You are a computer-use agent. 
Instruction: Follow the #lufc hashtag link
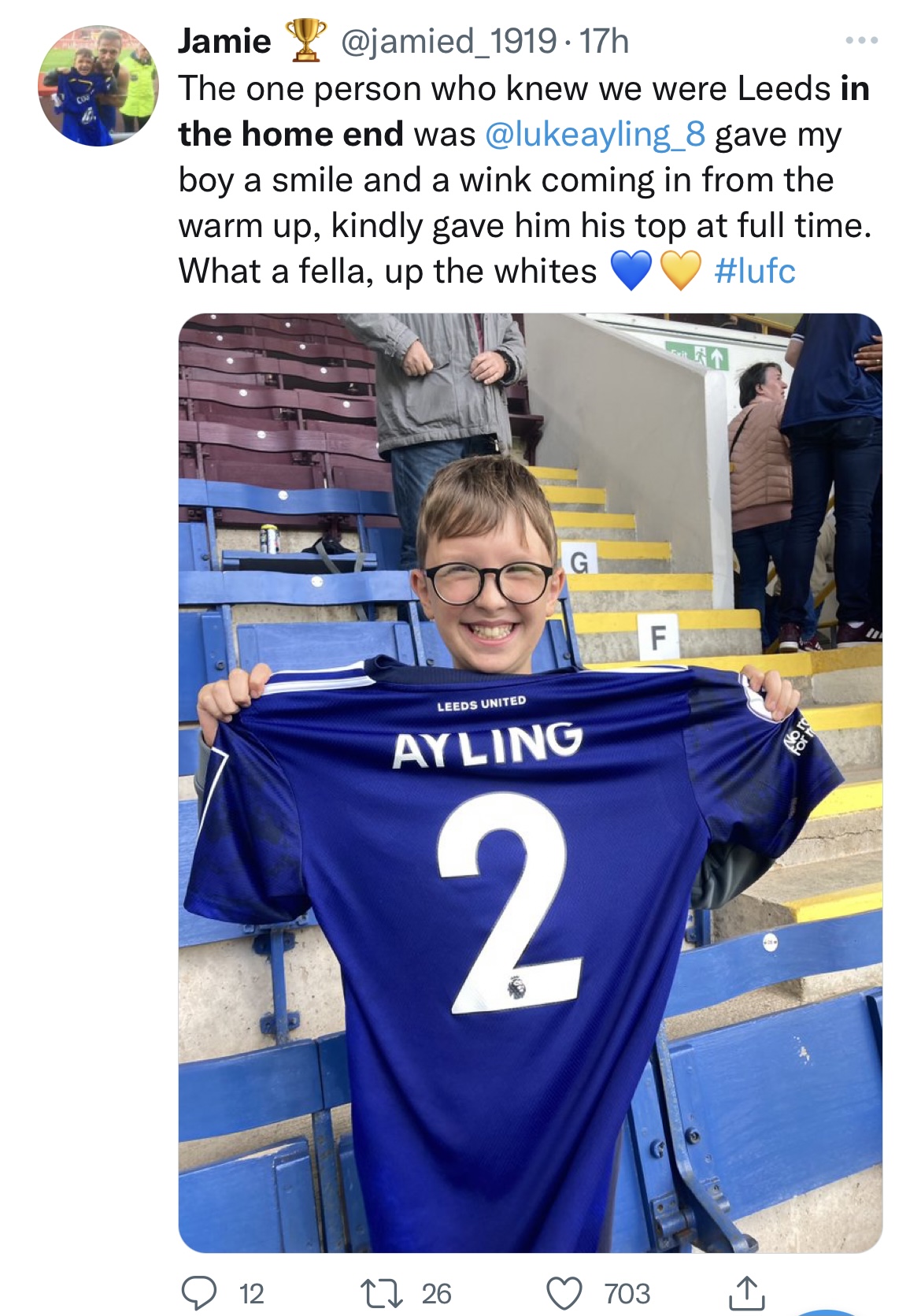(754, 272)
